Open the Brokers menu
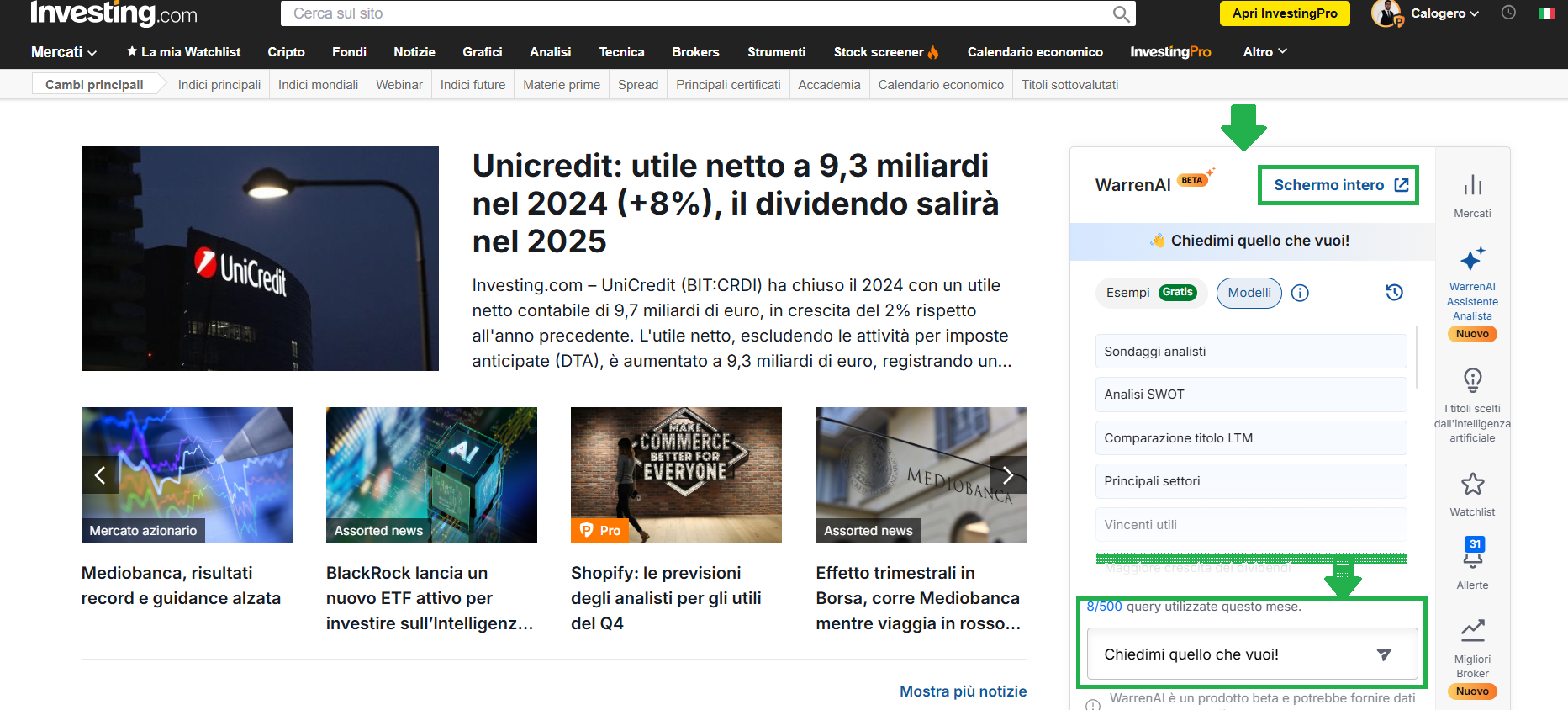This screenshot has width=1568, height=710. 695,52
